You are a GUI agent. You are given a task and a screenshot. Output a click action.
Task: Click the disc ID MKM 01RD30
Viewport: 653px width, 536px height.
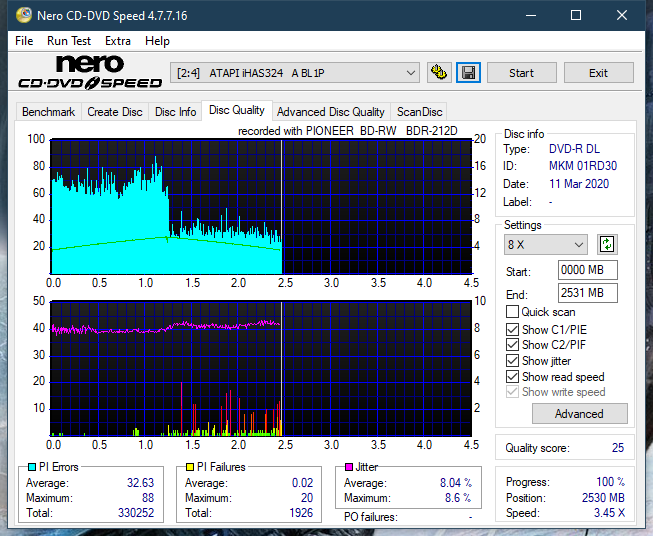(x=583, y=166)
